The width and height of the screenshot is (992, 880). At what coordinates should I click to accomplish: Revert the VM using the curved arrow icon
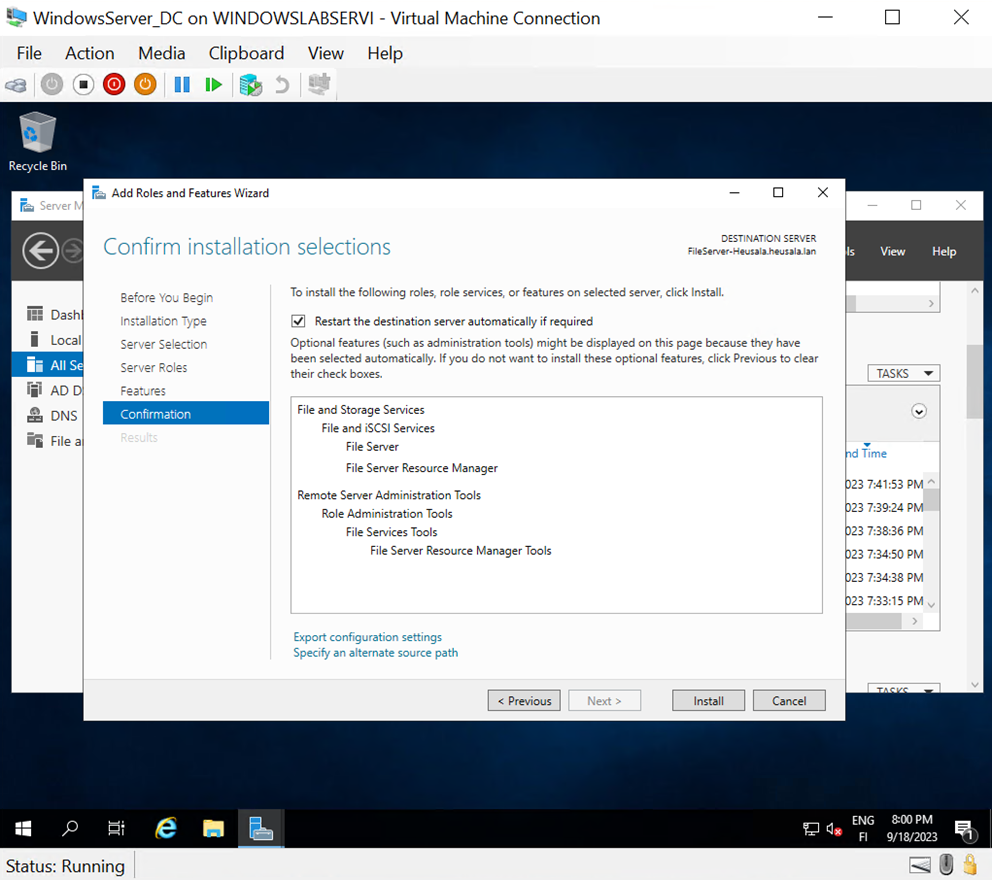click(x=284, y=84)
